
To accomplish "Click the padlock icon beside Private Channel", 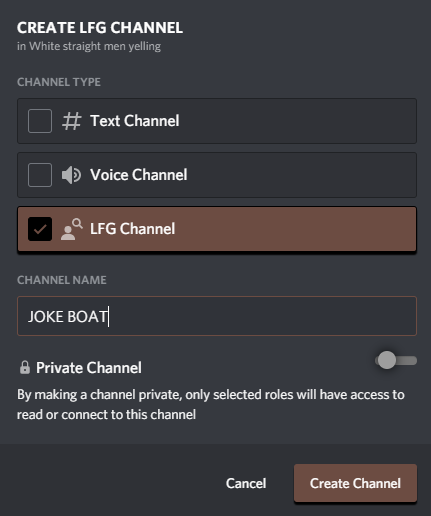I will [25, 367].
